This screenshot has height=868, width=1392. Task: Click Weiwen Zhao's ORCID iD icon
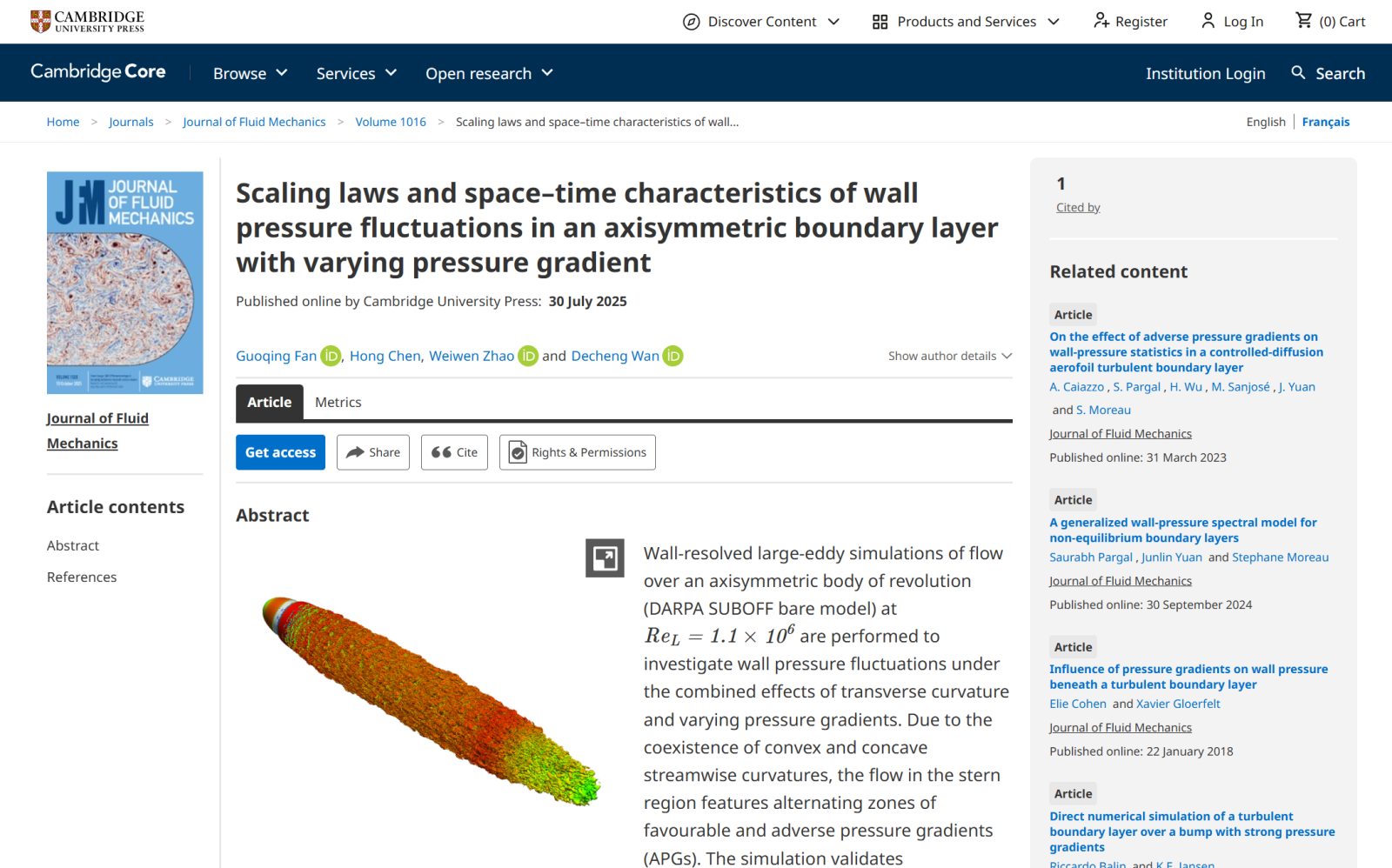(528, 356)
